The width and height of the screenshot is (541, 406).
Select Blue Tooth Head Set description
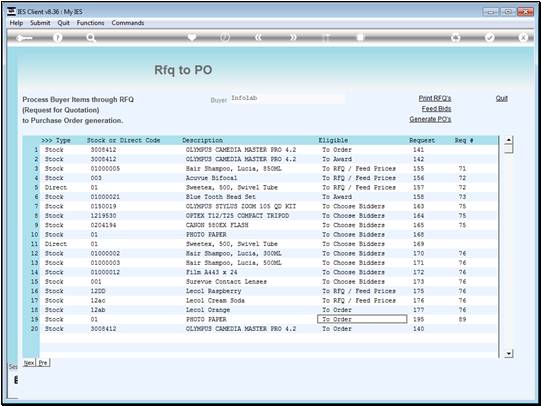tap(220, 197)
